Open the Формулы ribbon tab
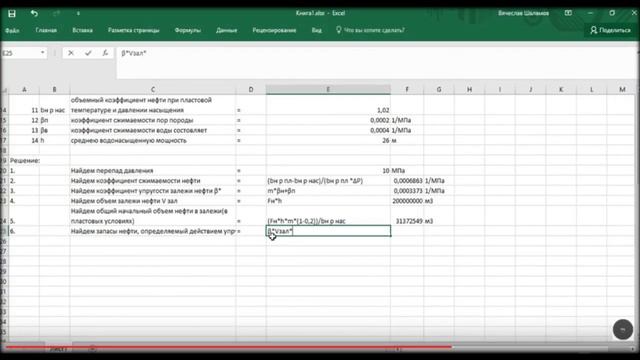The image size is (640, 360). tap(188, 30)
